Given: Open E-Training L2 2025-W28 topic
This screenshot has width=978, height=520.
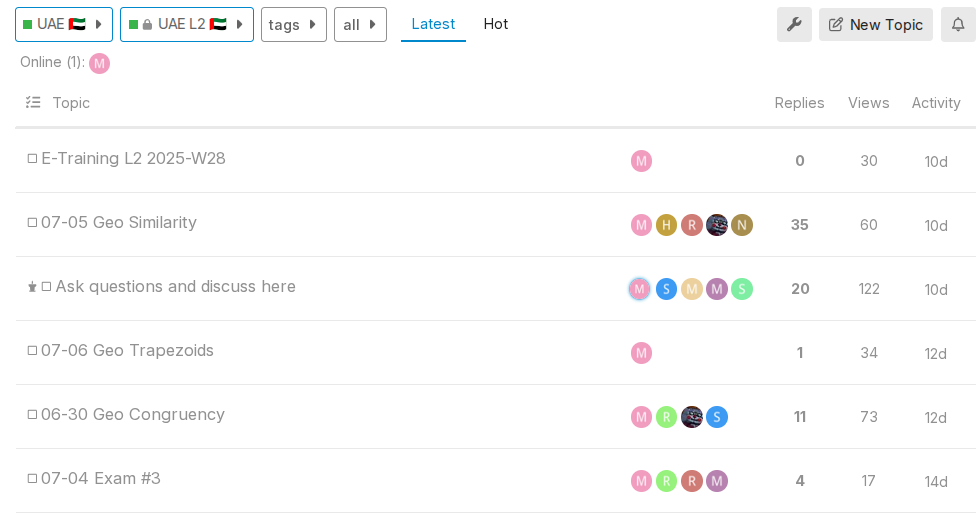Looking at the screenshot, I should pos(133,159).
